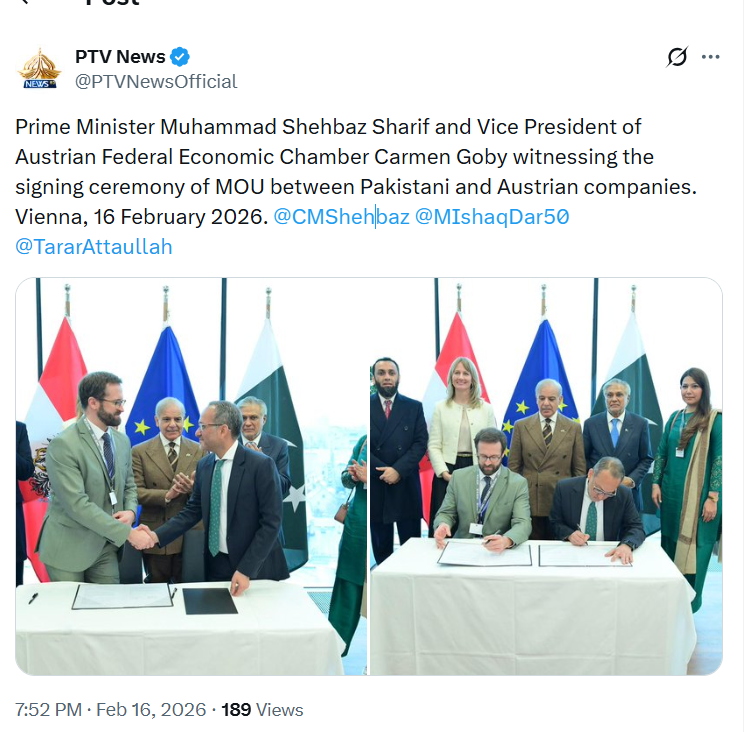
Task: Click the Post heading at top
Action: 112,4
